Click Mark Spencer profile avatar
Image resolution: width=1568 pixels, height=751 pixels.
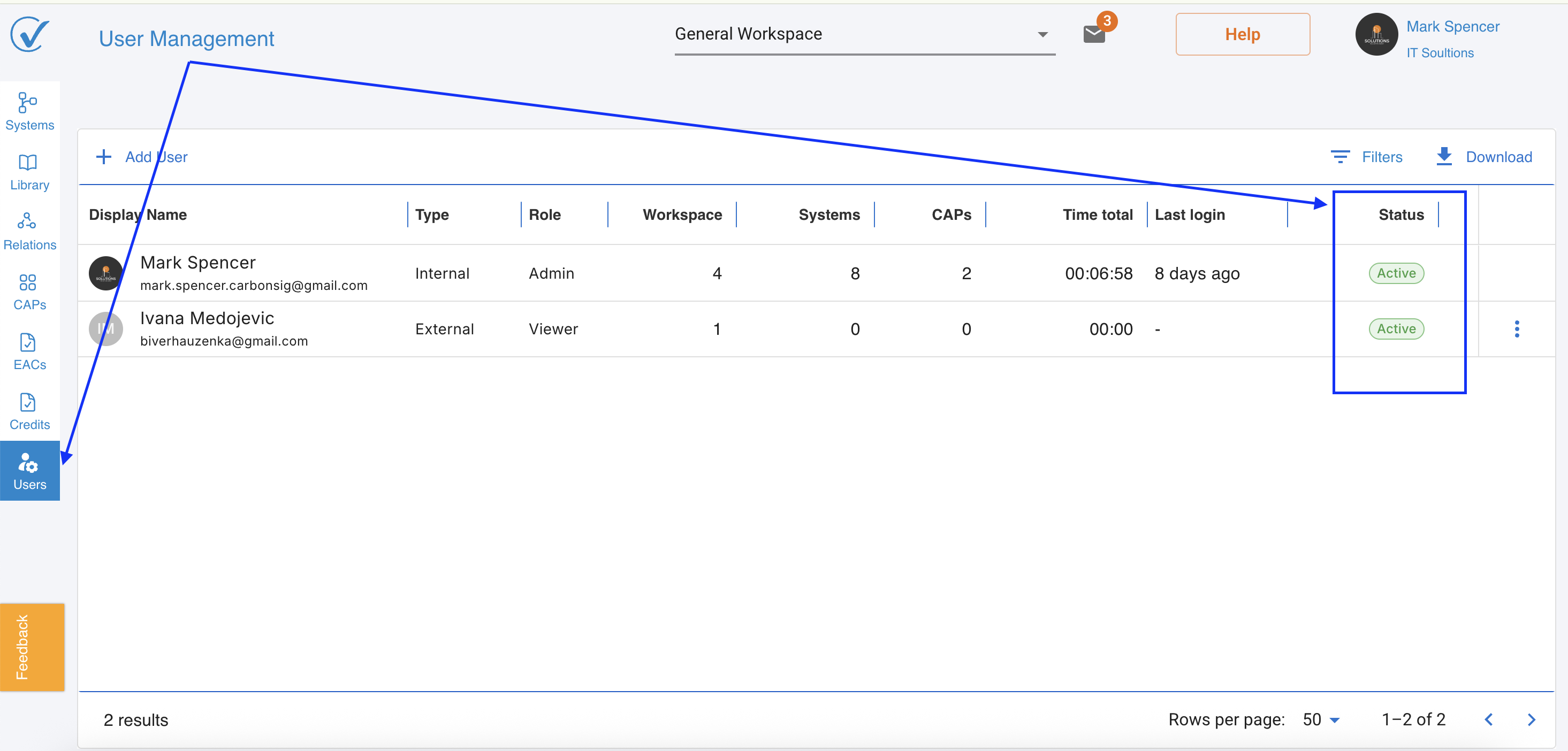tap(1376, 34)
